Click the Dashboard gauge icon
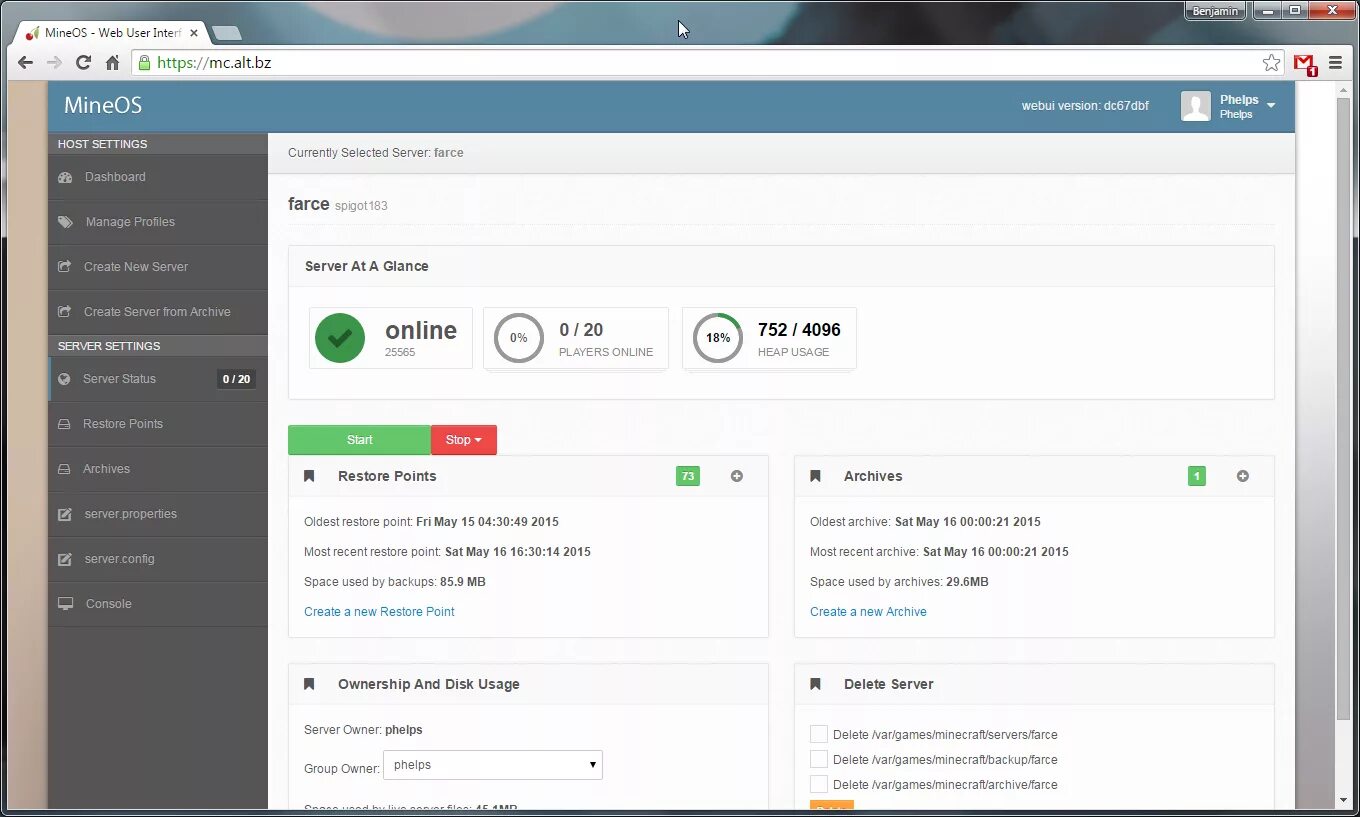 click(x=65, y=177)
